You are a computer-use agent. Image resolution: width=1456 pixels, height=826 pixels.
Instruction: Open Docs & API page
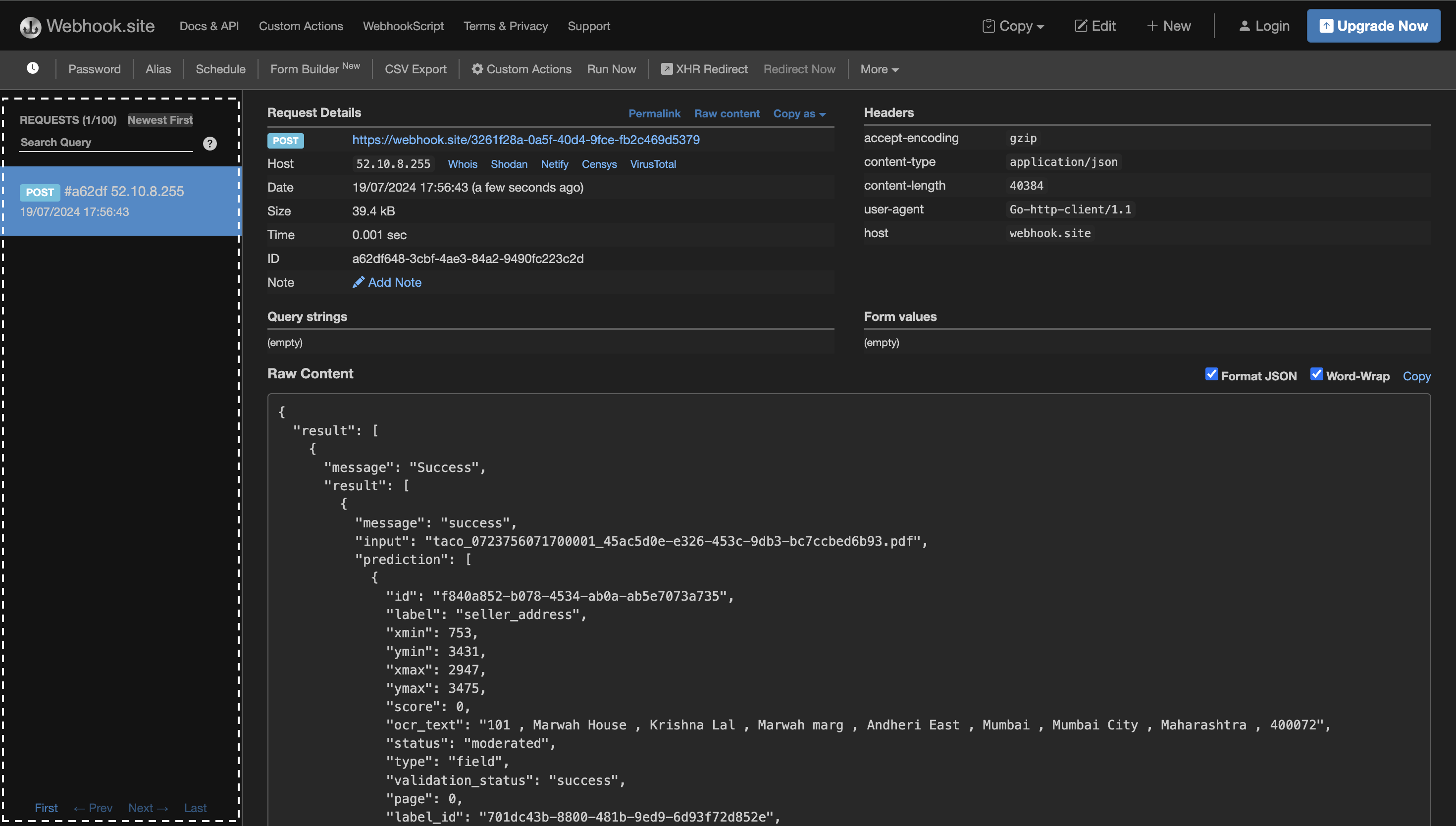tap(209, 26)
